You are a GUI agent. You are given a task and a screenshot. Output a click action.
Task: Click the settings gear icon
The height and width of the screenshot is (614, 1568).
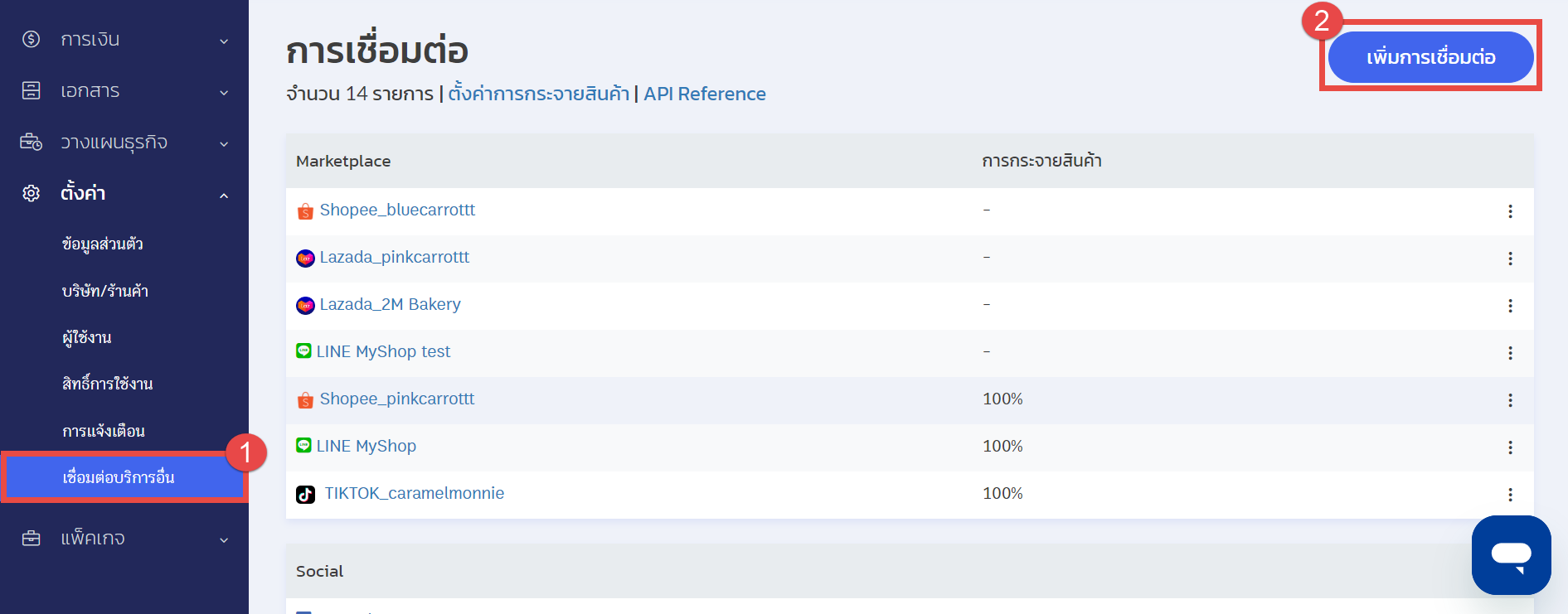tap(31, 193)
